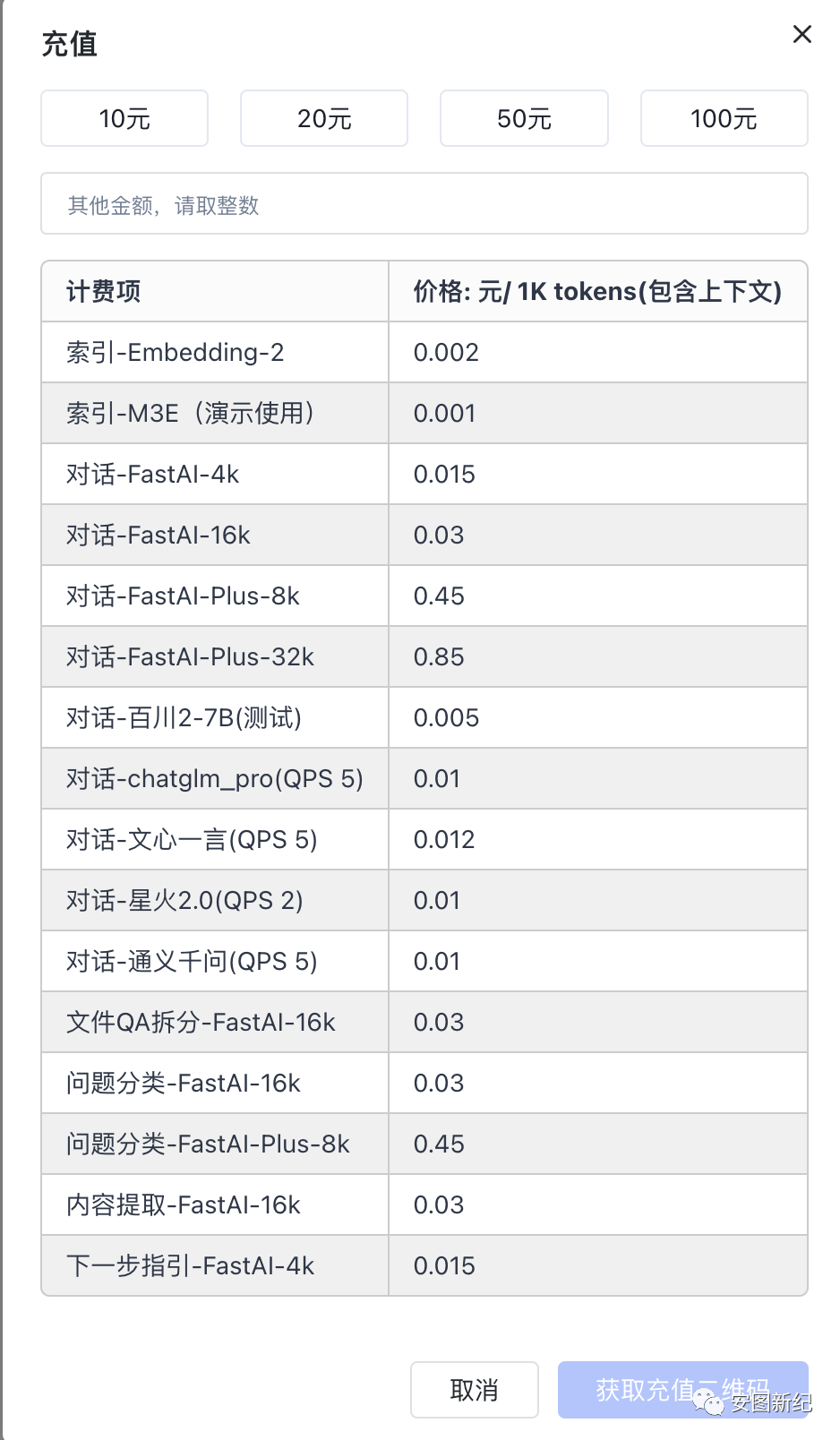Click the 对话-FastAI-4k row
The height and width of the screenshot is (1440, 840).
point(153,475)
